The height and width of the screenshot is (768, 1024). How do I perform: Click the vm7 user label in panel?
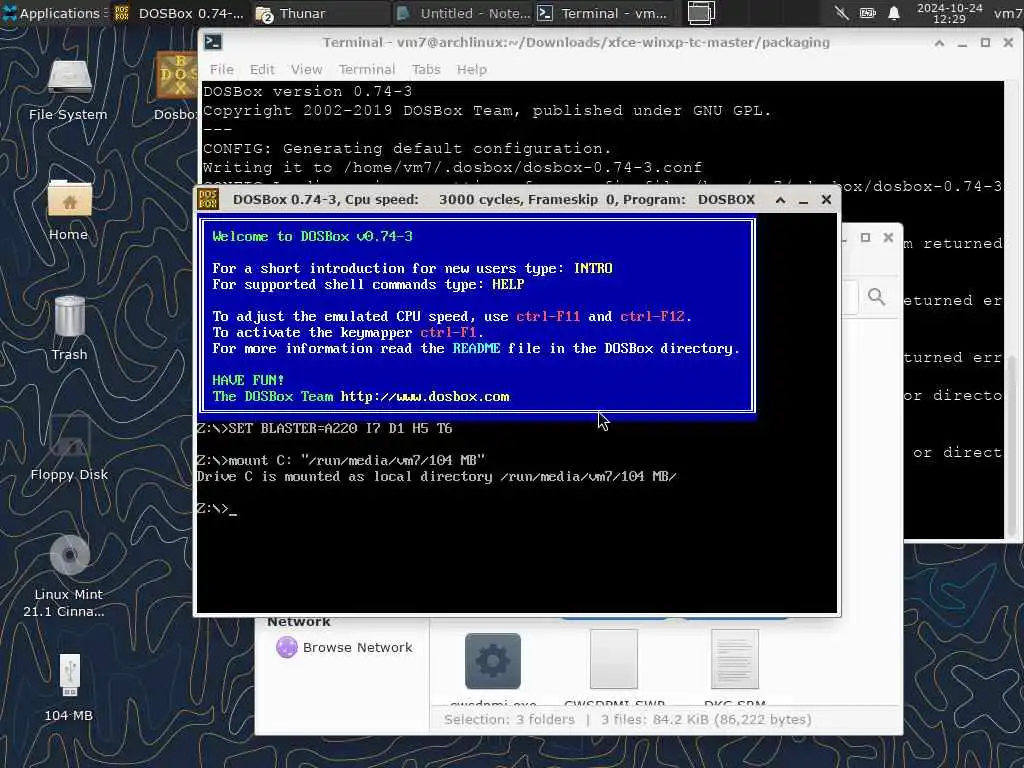pos(1008,13)
